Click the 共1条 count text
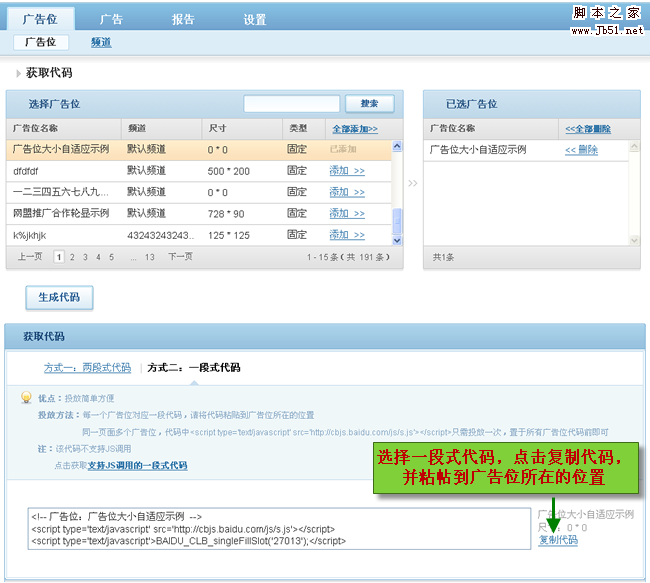This screenshot has height=583, width=650. [x=443, y=257]
